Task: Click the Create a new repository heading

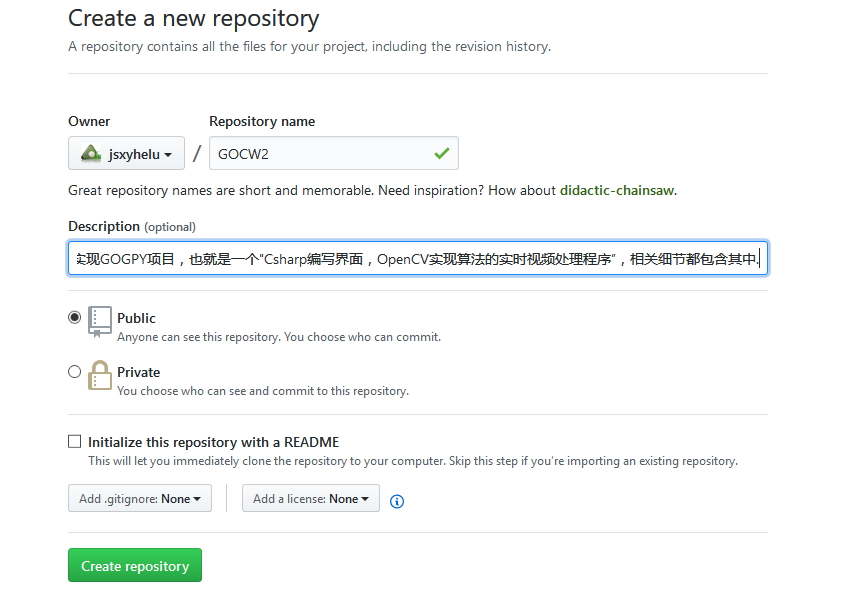Action: (194, 18)
